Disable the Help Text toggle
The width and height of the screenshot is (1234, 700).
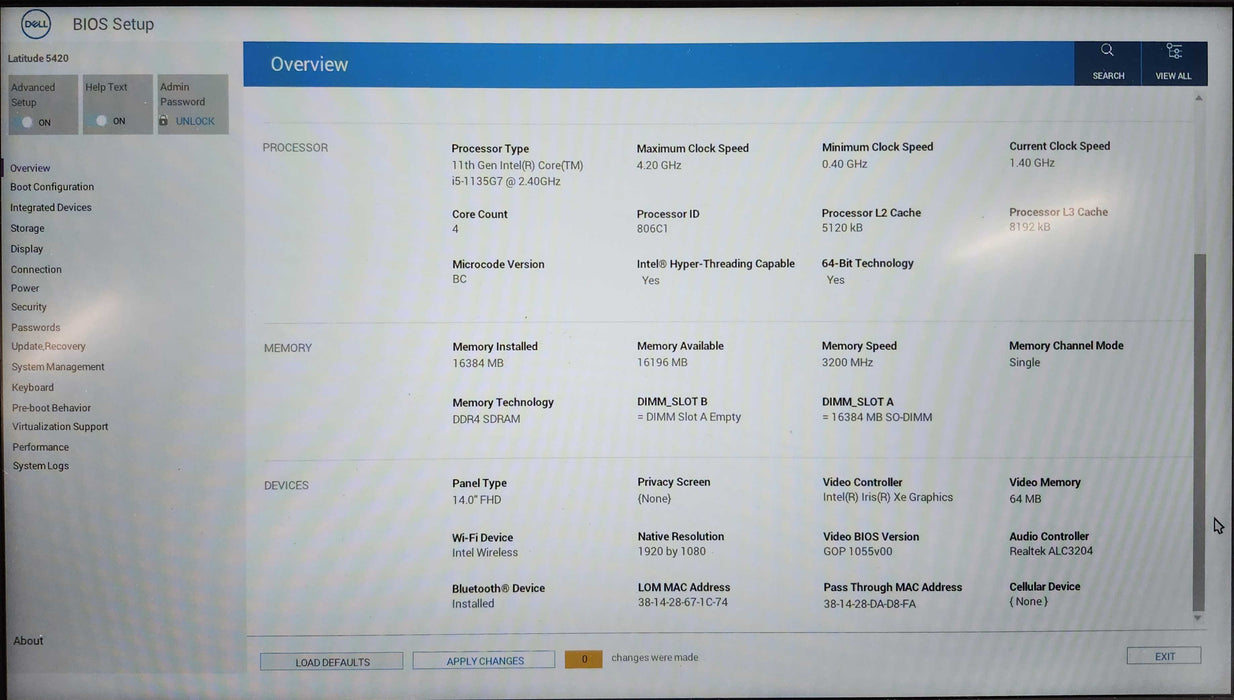[102, 120]
